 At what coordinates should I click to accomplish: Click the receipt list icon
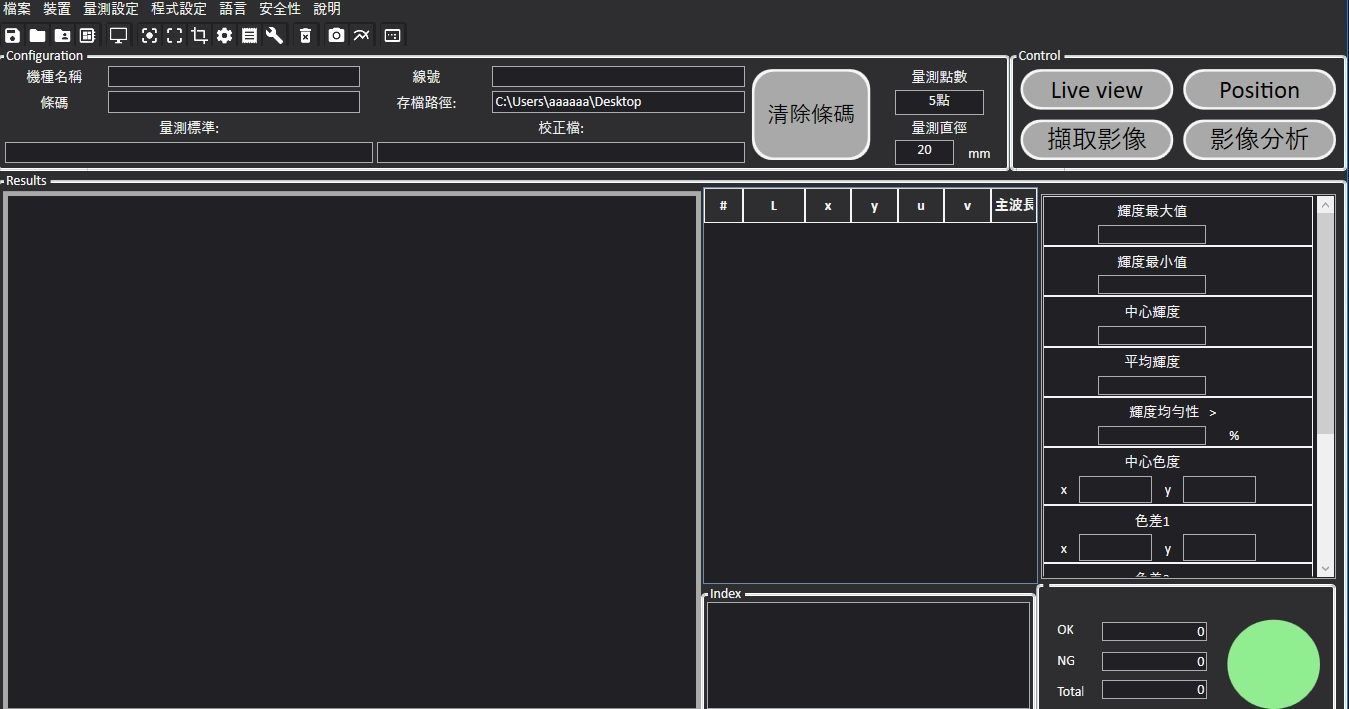[x=249, y=35]
